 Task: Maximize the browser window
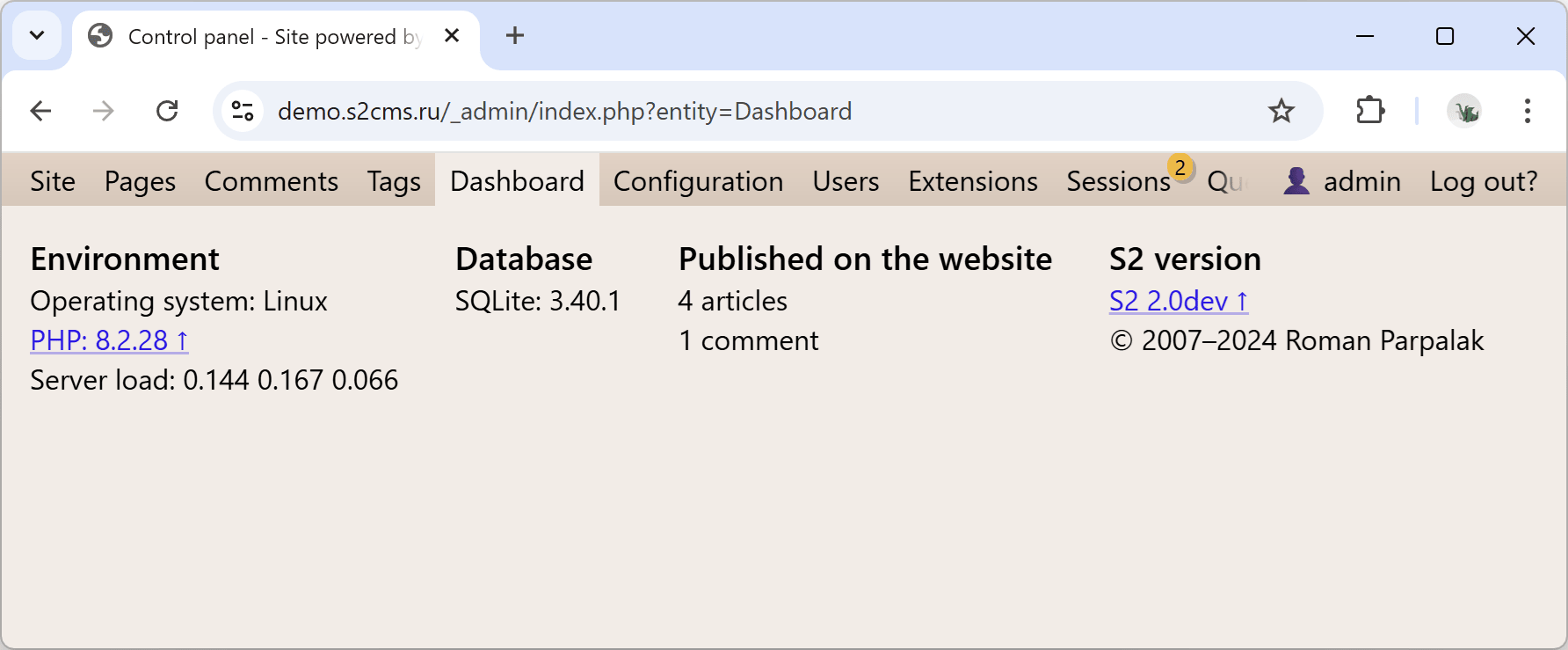click(x=1445, y=36)
